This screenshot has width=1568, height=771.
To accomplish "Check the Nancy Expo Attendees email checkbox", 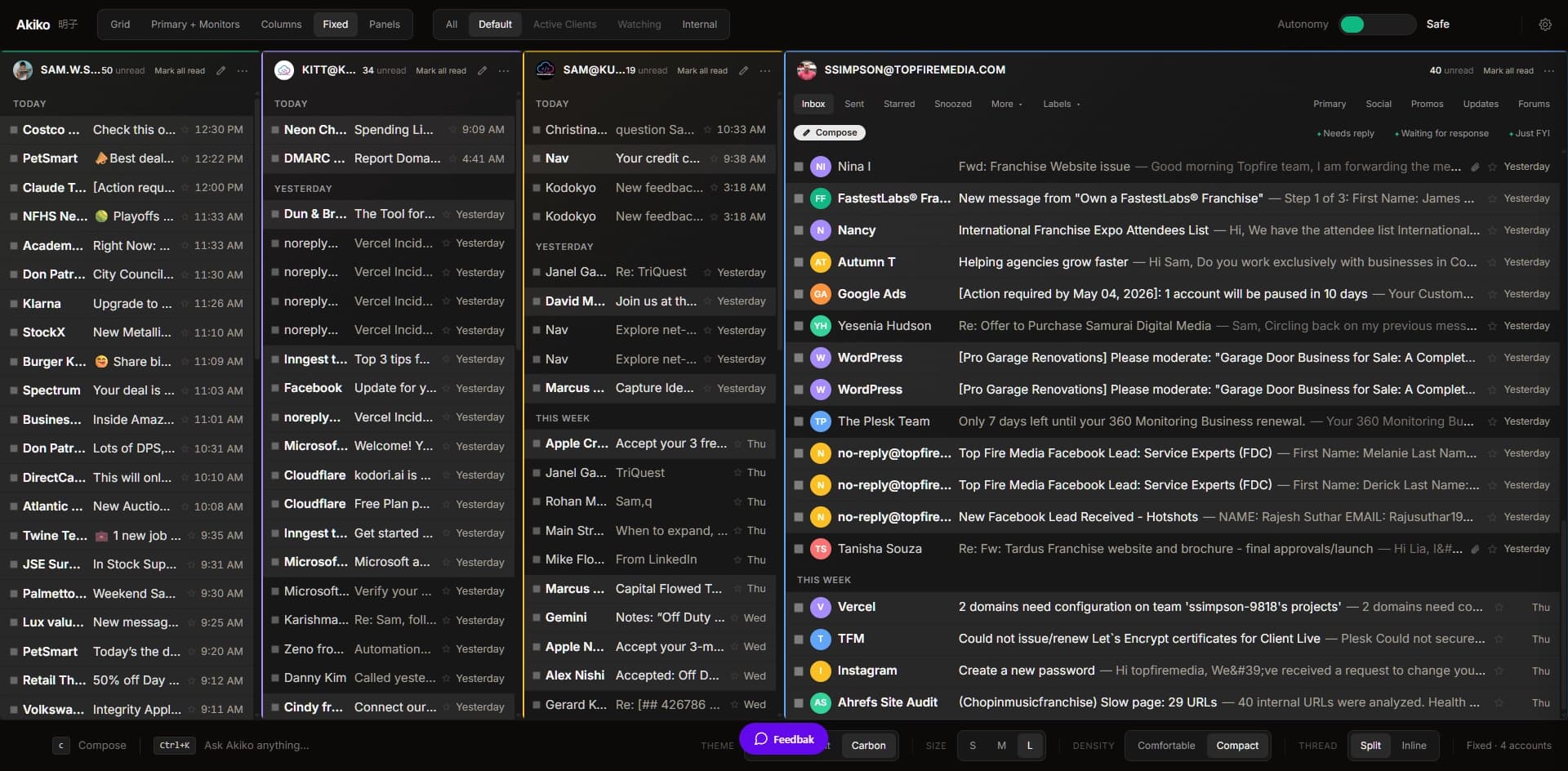I will (799, 230).
